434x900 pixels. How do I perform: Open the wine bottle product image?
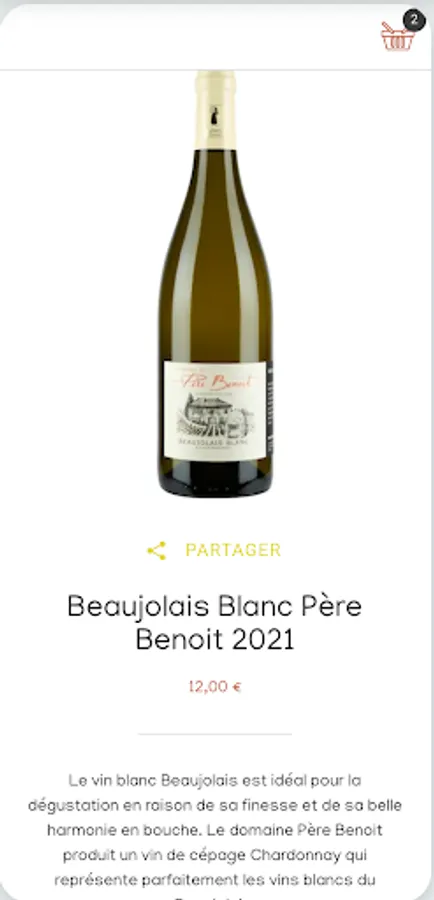click(x=215, y=284)
